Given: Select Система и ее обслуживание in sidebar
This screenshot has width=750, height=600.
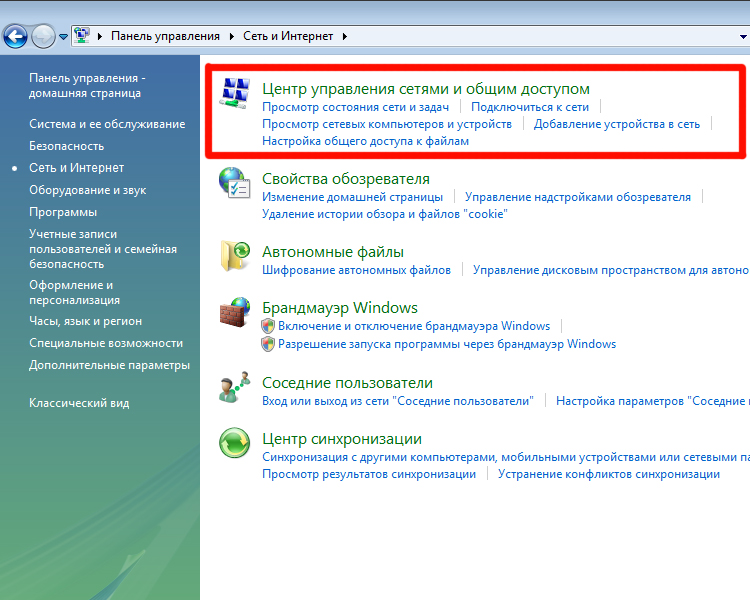Looking at the screenshot, I should click(107, 124).
